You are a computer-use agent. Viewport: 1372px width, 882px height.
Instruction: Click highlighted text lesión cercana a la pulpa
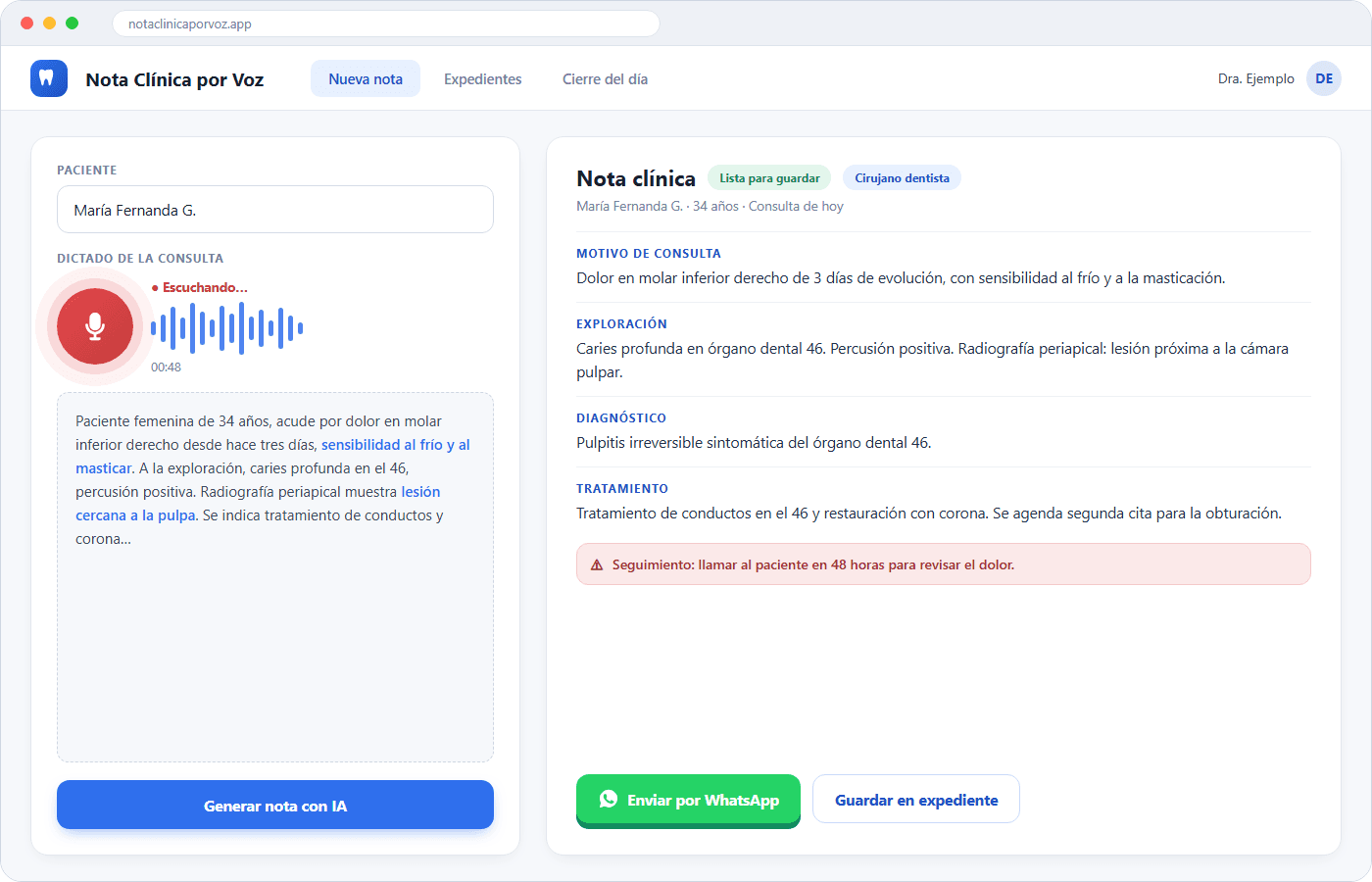(258, 504)
